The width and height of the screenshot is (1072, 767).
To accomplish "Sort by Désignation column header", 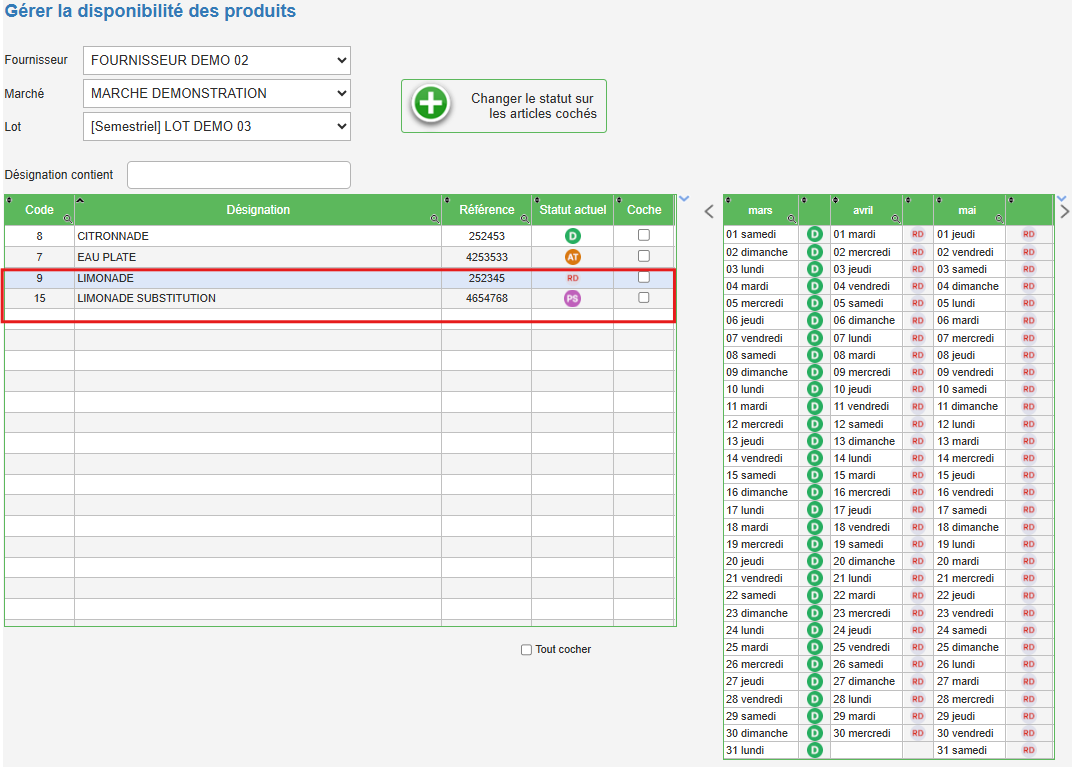I will click(258, 210).
